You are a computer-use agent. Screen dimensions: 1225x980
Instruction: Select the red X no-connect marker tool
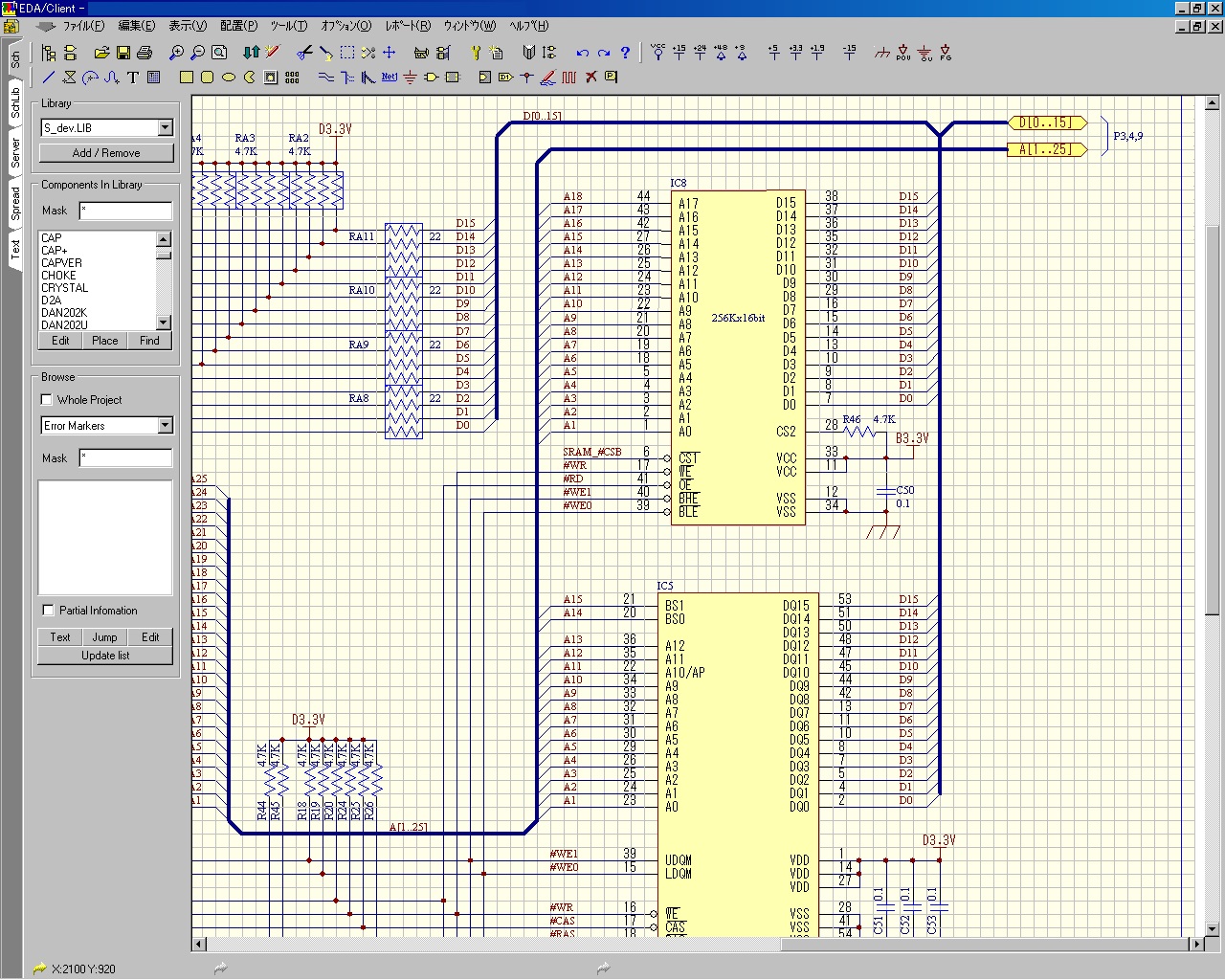coord(590,77)
